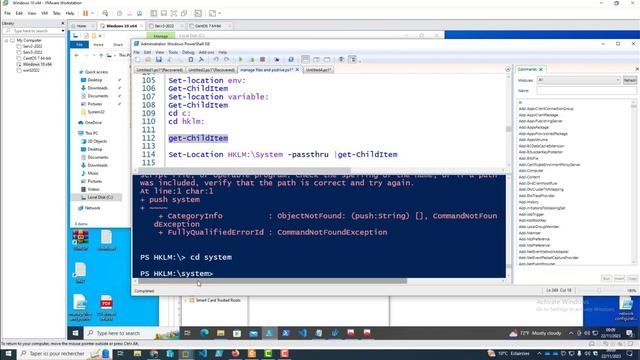Suspend the VM with the VMware pause icon

point(85,13)
